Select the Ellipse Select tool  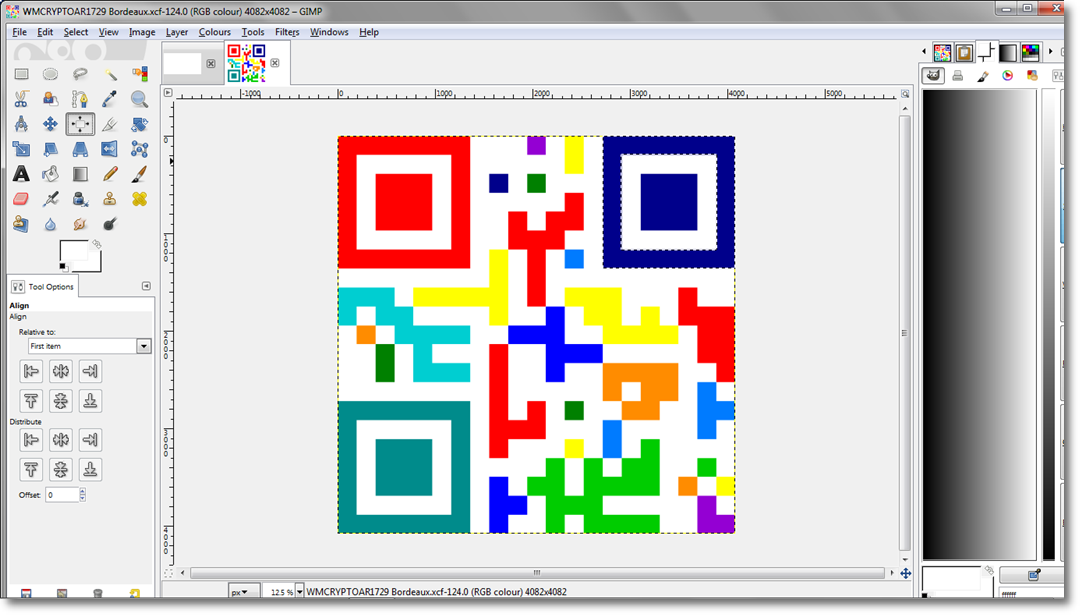point(50,74)
